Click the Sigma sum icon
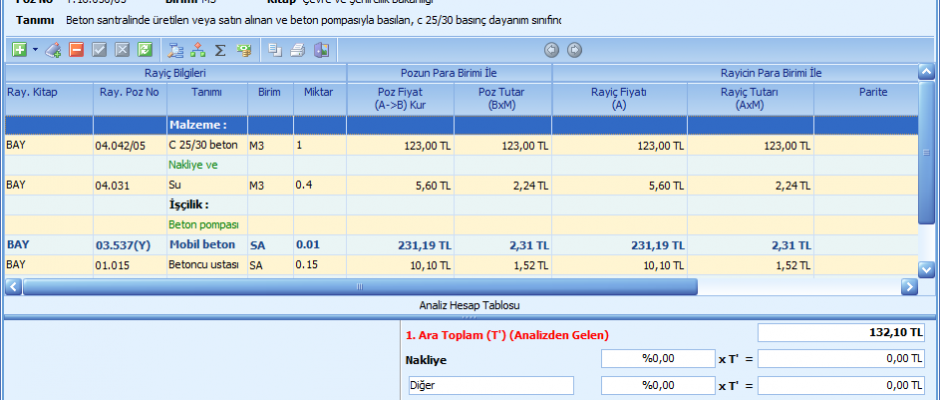 [x=220, y=49]
